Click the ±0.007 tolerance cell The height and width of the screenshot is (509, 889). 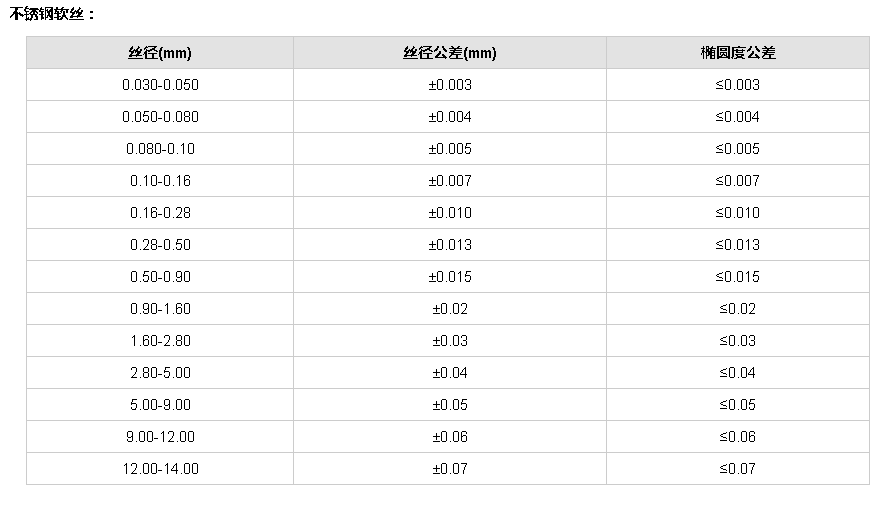tap(449, 181)
